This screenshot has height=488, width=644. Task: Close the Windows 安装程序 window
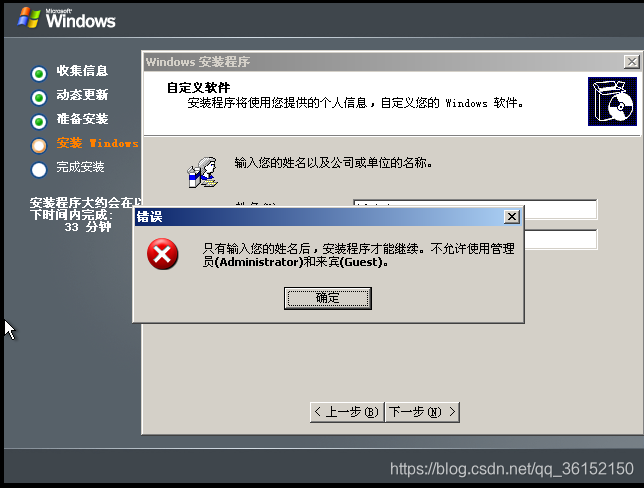coord(631,62)
